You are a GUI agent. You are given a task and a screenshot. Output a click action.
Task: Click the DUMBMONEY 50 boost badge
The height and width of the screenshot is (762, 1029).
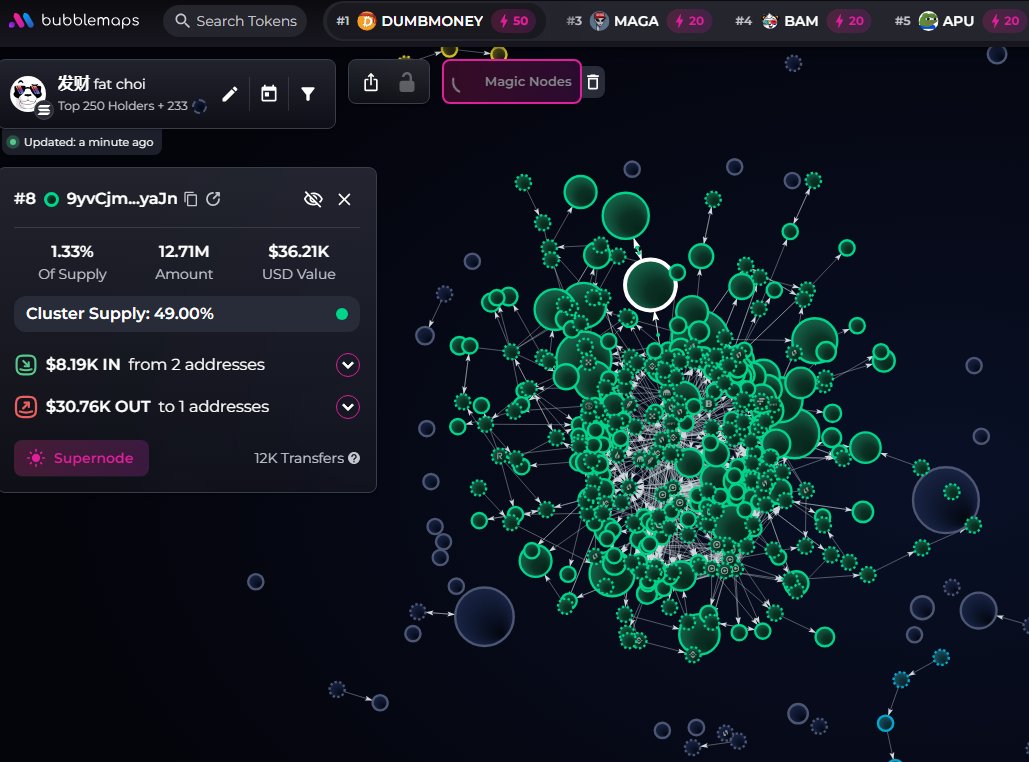[x=514, y=21]
